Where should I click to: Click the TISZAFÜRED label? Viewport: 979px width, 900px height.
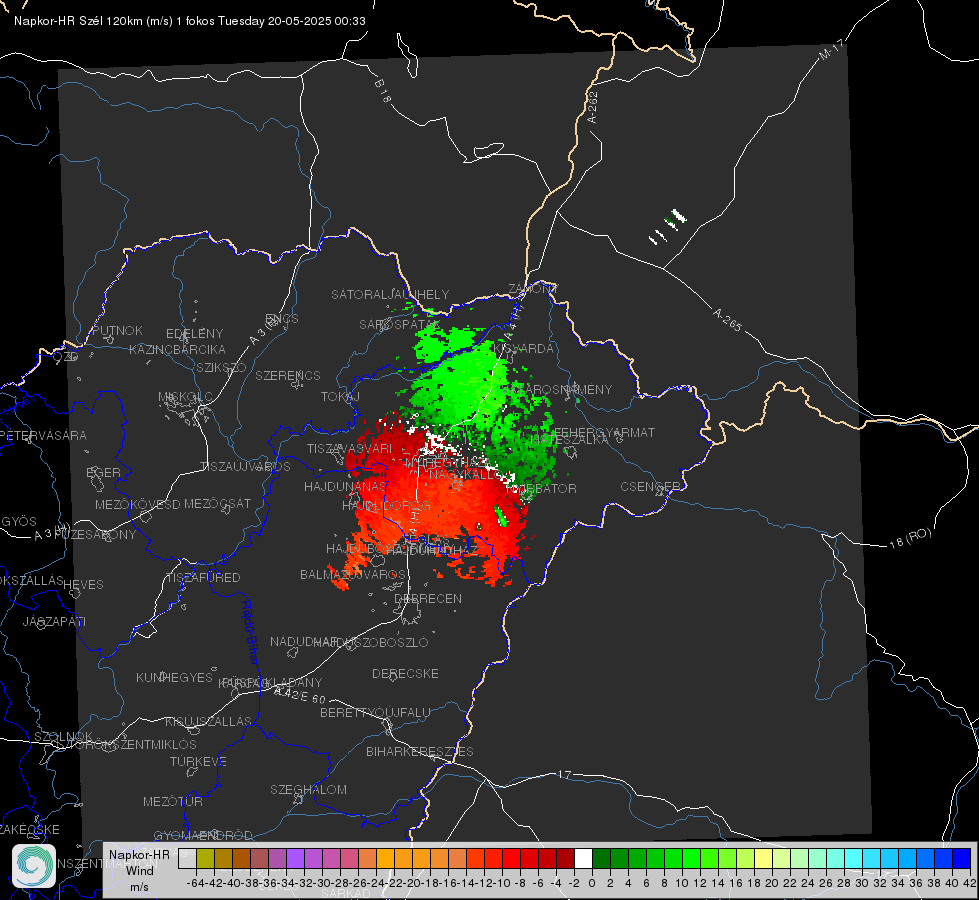(203, 577)
